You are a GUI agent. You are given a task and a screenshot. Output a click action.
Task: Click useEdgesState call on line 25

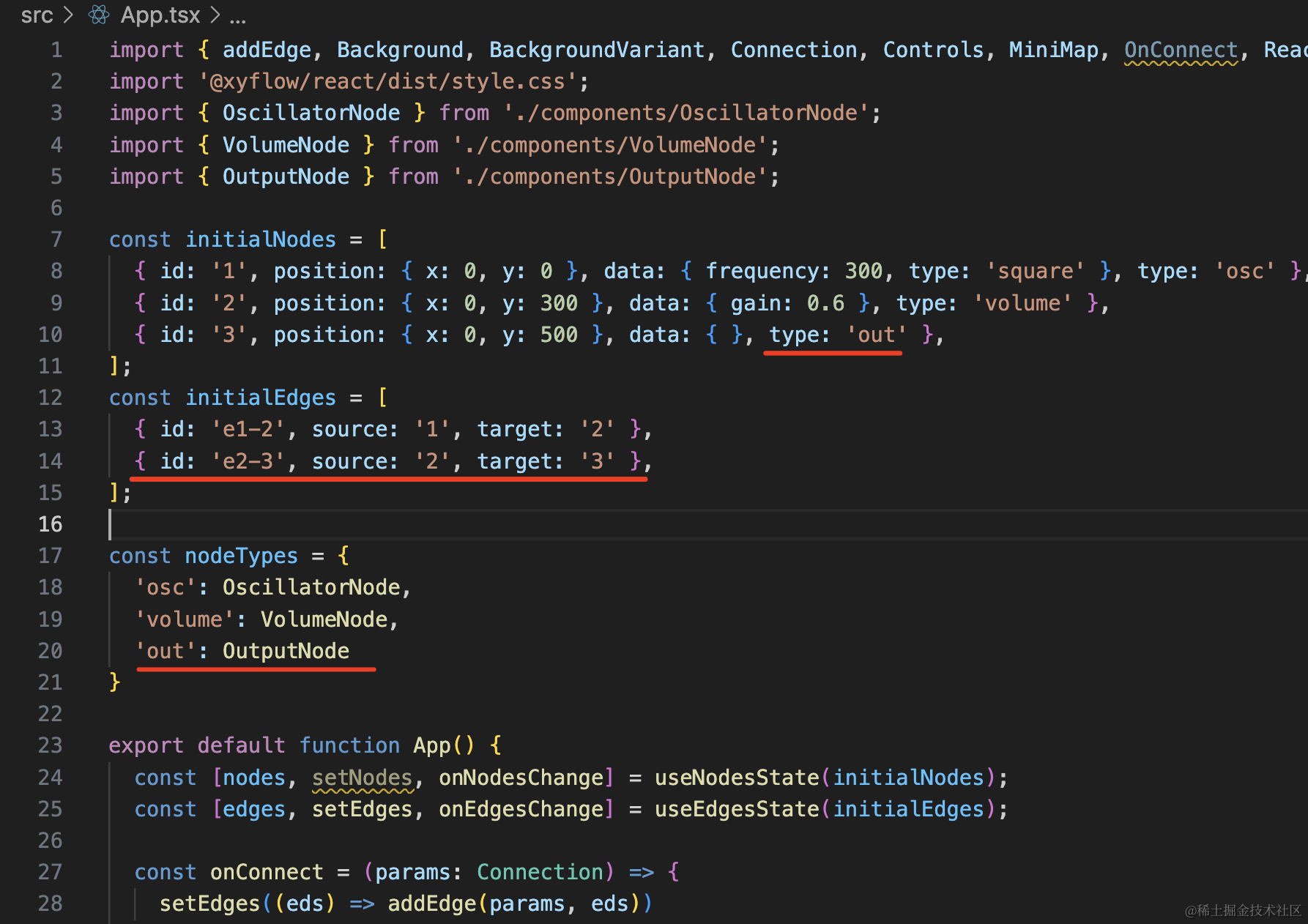(x=737, y=809)
